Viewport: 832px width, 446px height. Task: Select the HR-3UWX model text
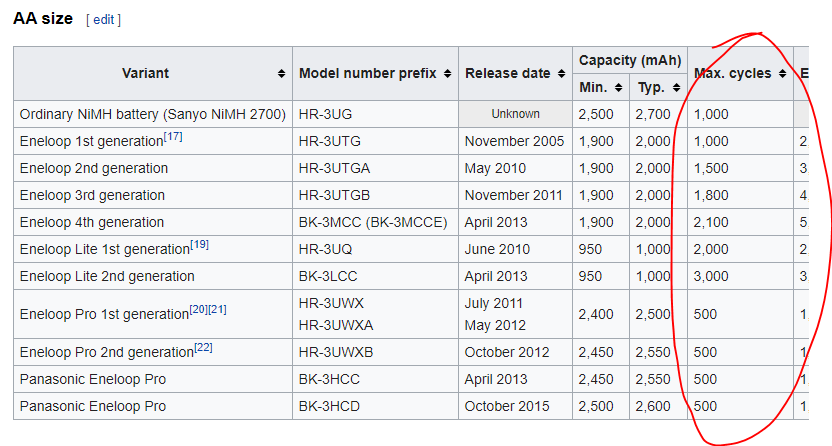[331, 303]
